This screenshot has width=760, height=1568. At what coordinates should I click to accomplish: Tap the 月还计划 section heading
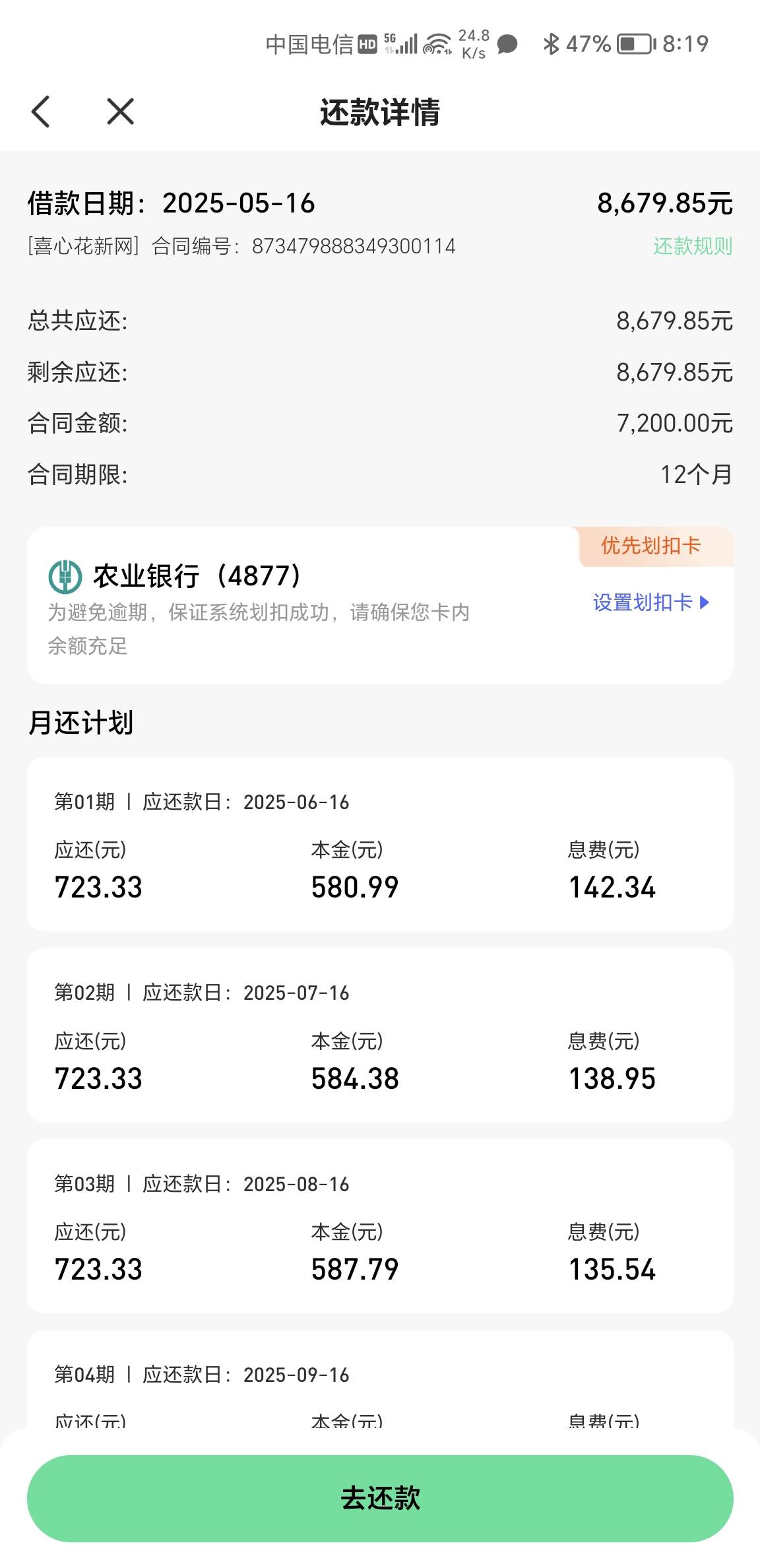coord(80,723)
